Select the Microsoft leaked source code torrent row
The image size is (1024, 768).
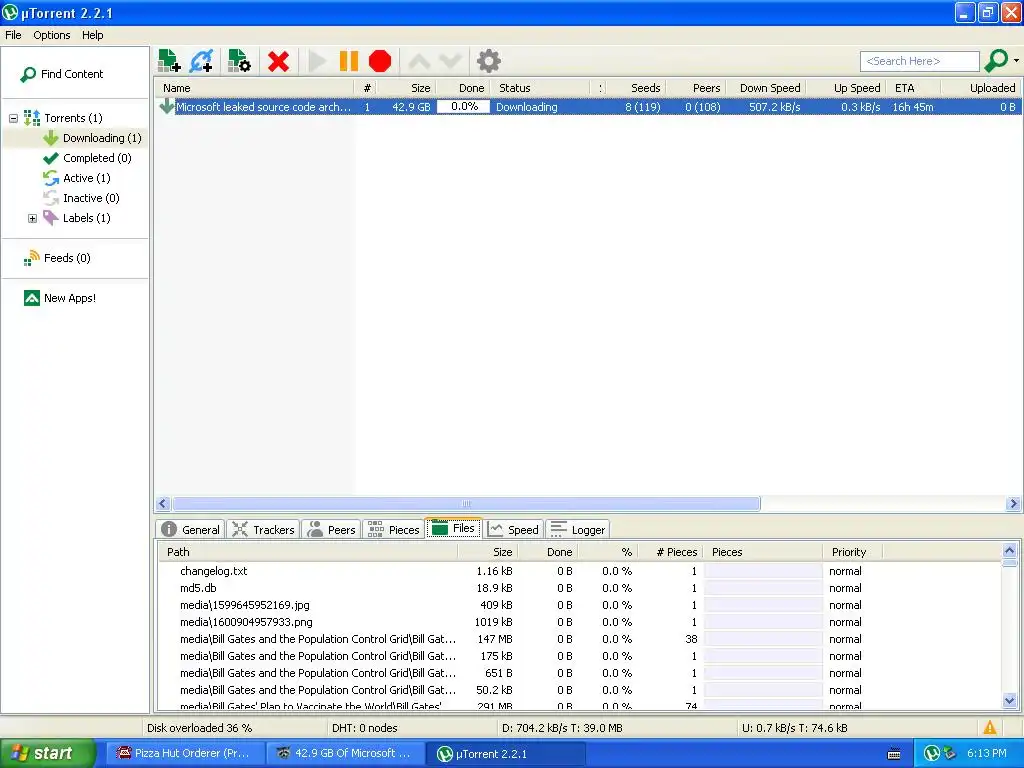click(x=588, y=107)
